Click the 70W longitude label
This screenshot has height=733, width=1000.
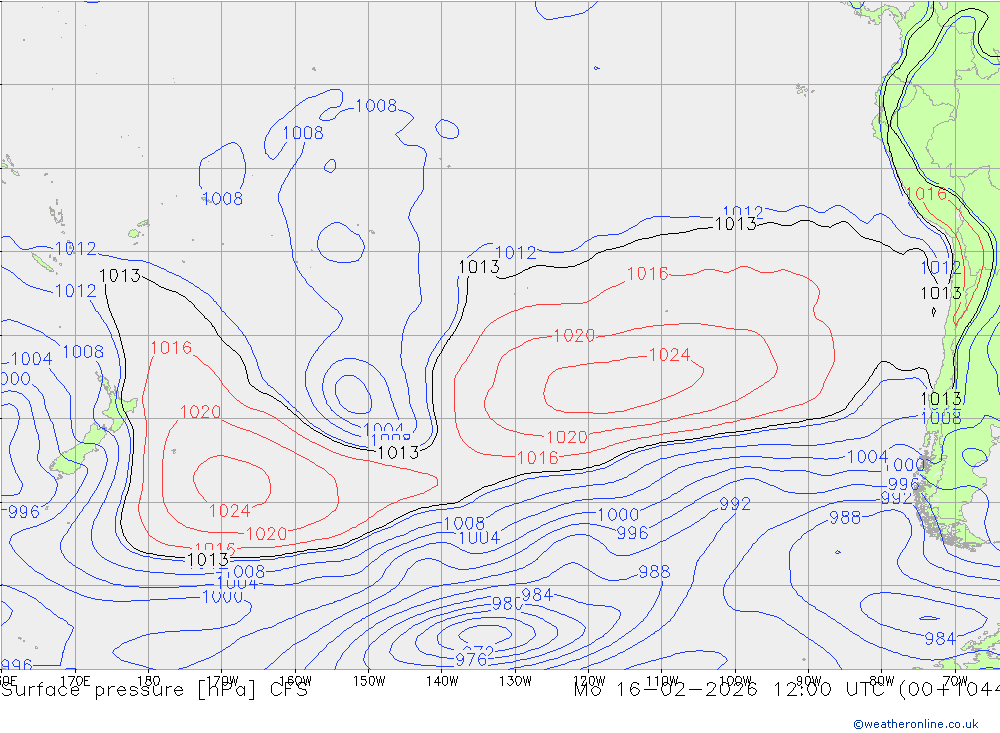(955, 681)
